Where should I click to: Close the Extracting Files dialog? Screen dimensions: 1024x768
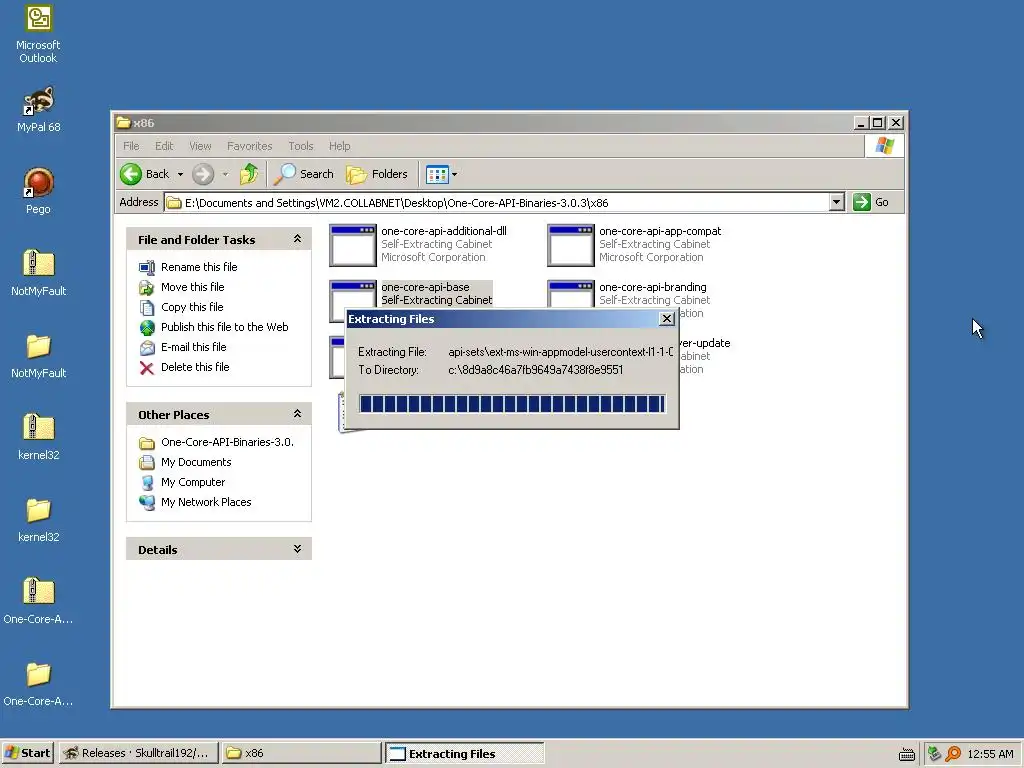667,319
